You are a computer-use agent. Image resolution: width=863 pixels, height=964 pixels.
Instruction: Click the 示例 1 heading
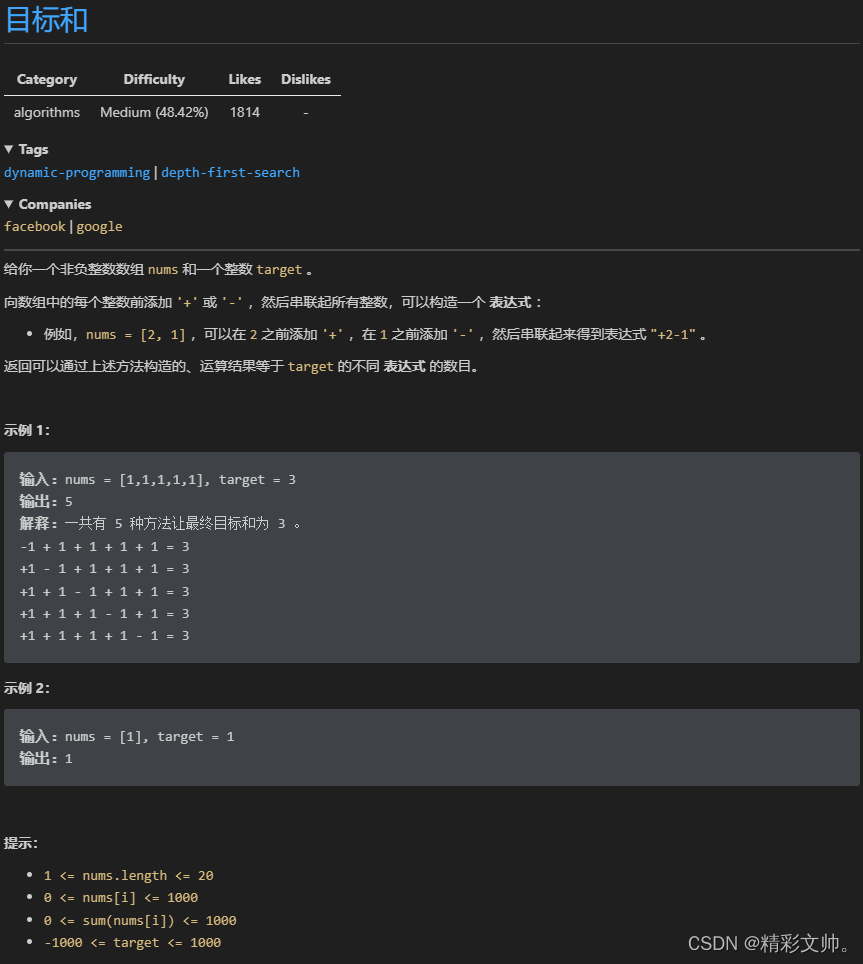coord(27,430)
